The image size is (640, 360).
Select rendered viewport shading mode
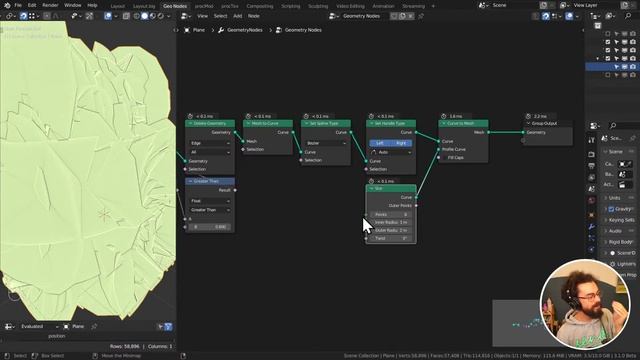(x=161, y=16)
